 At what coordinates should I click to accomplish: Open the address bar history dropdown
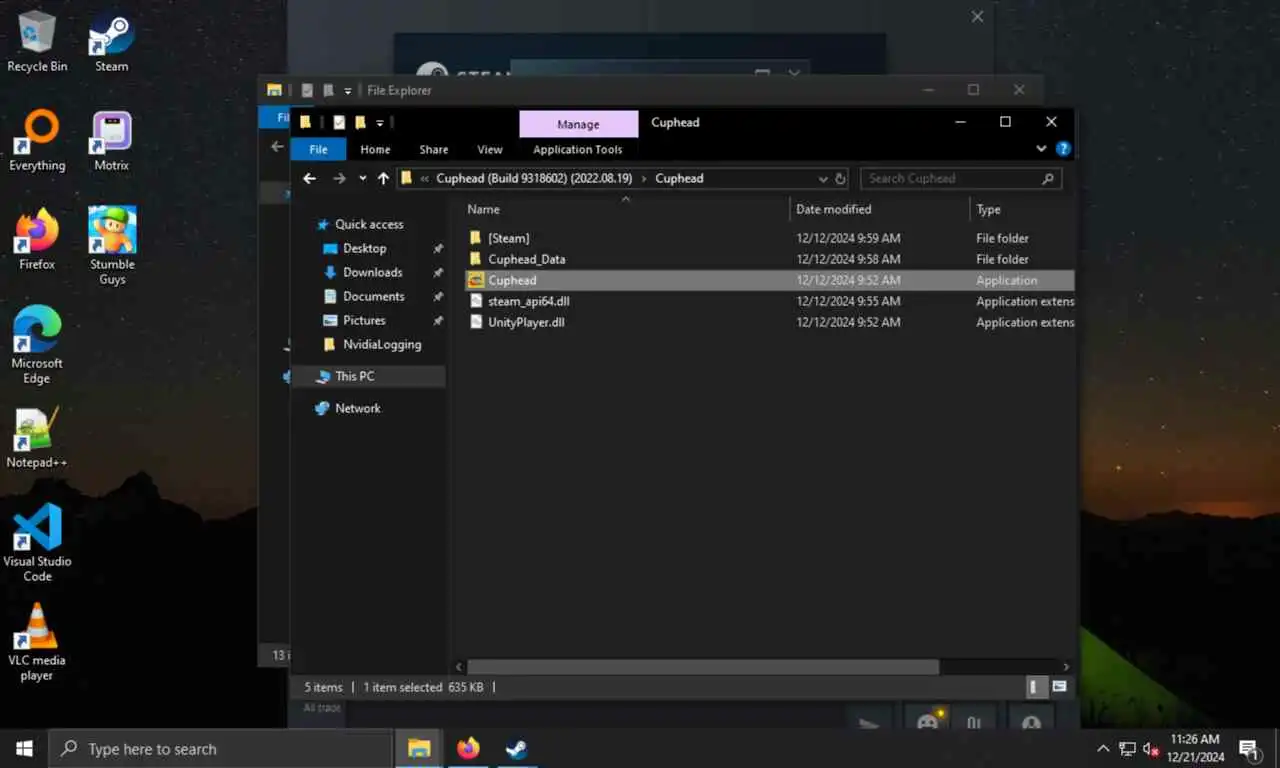[x=823, y=179]
